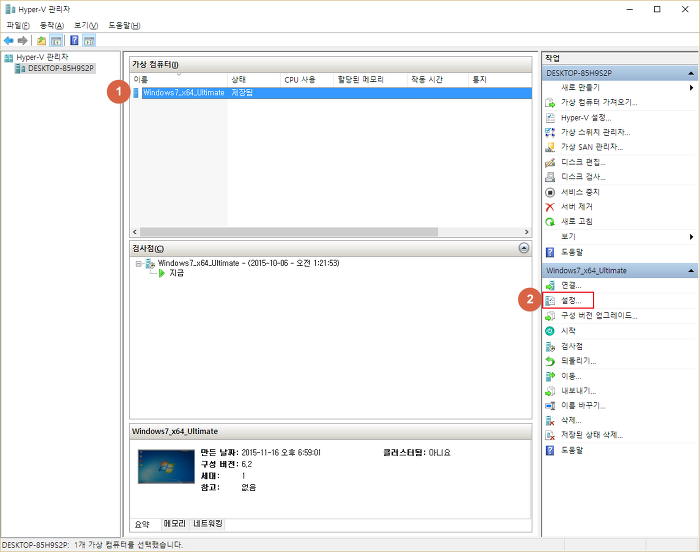The width and height of the screenshot is (700, 552).
Task: Click the scroll left arrow in VM list
Action: [x=135, y=232]
